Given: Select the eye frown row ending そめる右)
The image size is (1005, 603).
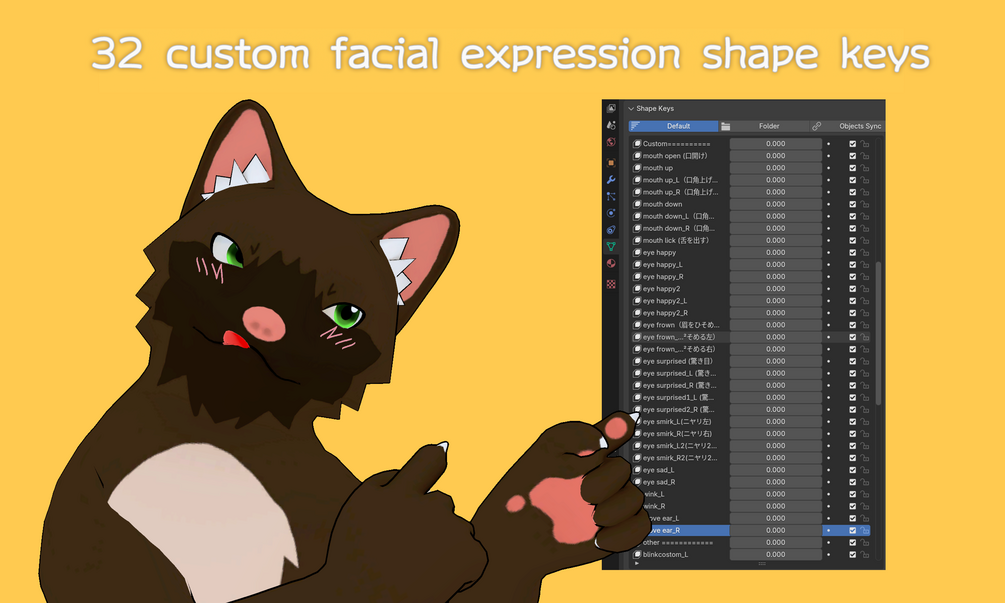Looking at the screenshot, I should [x=679, y=349].
